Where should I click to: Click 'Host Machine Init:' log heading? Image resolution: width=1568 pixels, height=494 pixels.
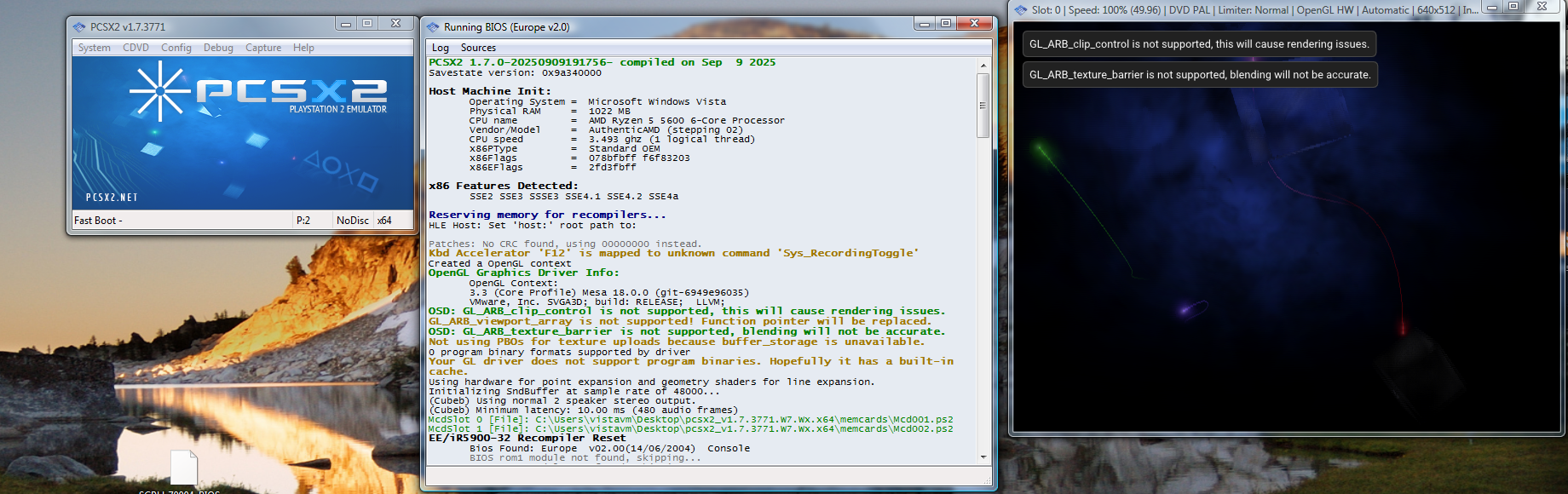pyautogui.click(x=490, y=91)
